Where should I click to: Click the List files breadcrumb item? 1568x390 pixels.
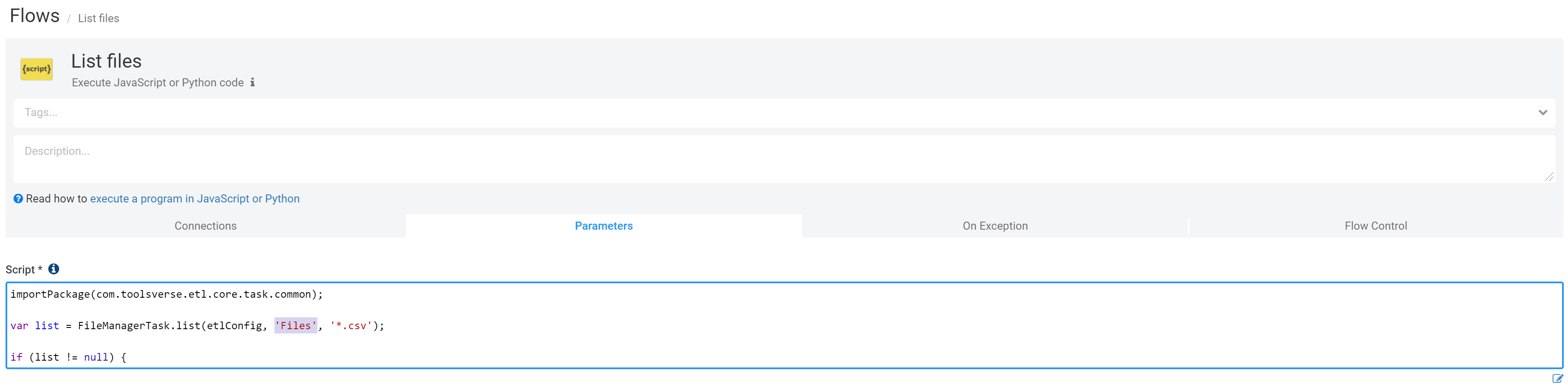pyautogui.click(x=99, y=18)
